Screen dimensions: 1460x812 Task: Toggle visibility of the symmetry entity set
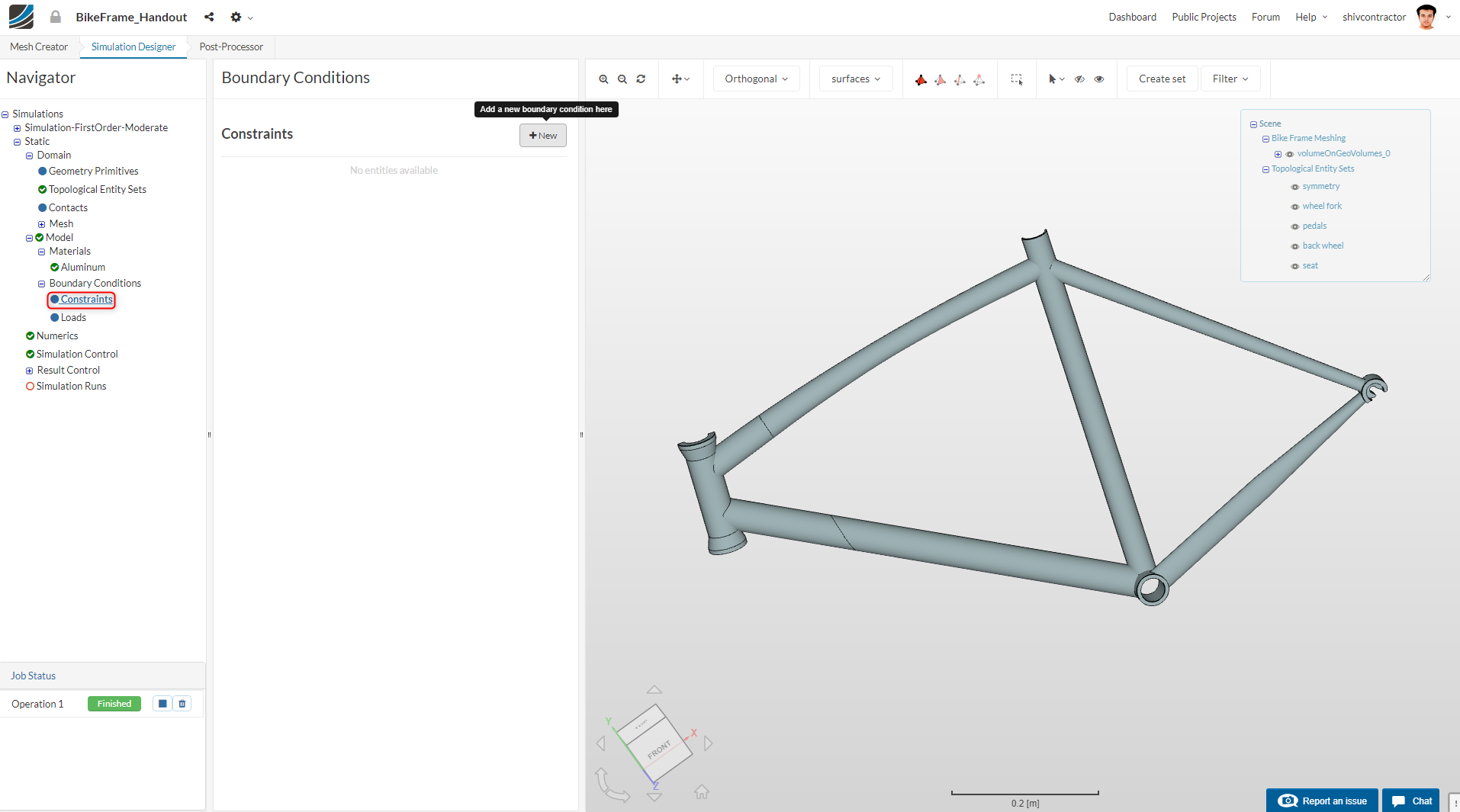pyautogui.click(x=1294, y=186)
